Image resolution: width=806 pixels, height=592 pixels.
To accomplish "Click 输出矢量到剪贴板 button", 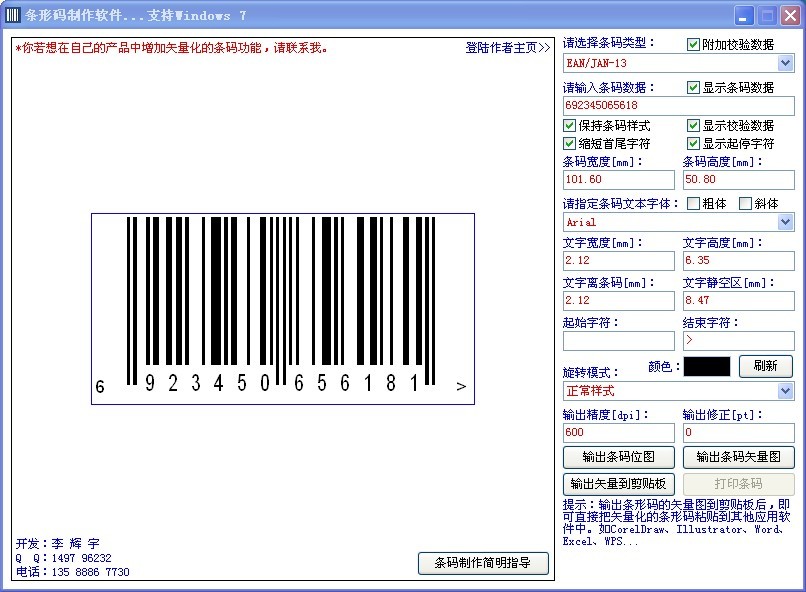I will tap(619, 483).
